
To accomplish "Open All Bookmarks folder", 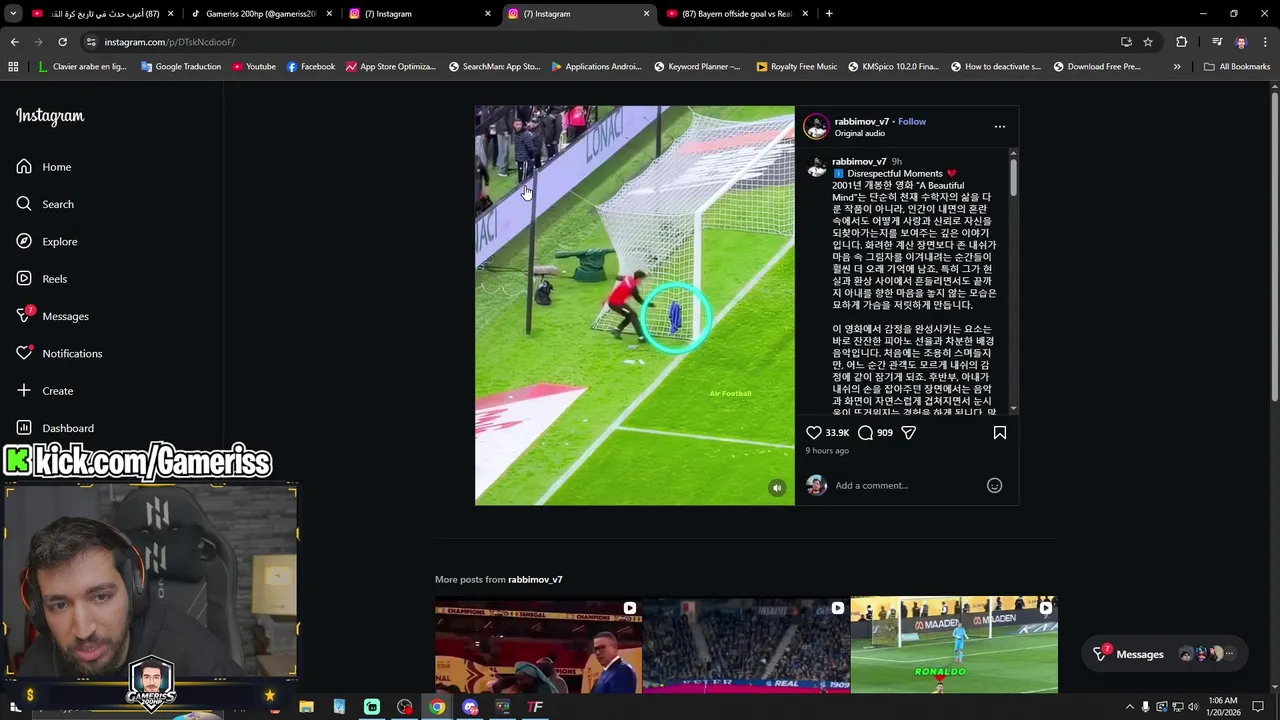I will pos(1237,67).
